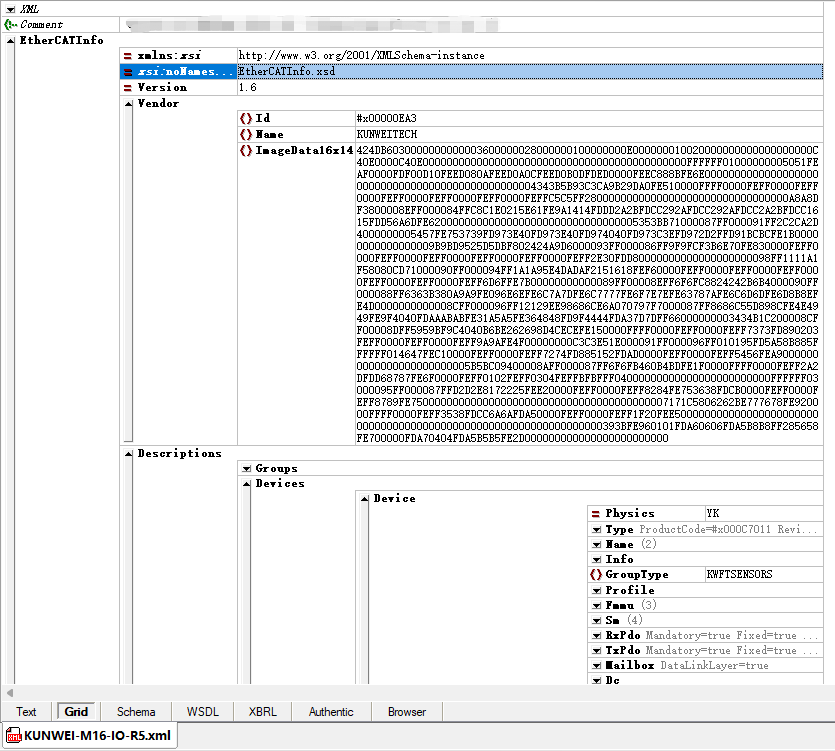Collapse the Vendor element arrow
Image resolution: width=835 pixels, height=751 pixels.
pos(128,103)
